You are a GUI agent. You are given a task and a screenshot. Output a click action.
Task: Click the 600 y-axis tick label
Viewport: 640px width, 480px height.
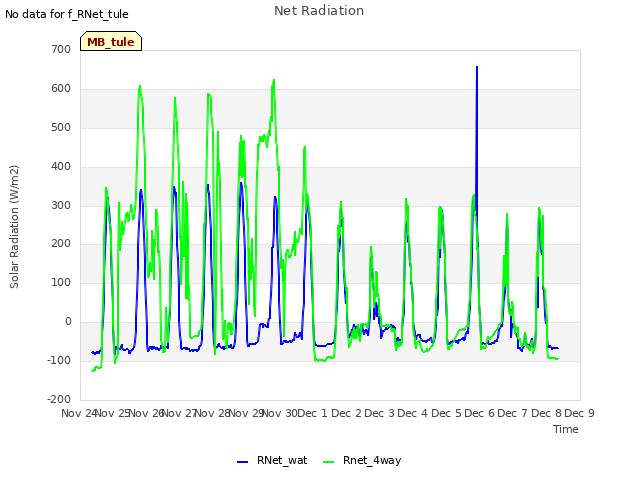pyautogui.click(x=61, y=88)
